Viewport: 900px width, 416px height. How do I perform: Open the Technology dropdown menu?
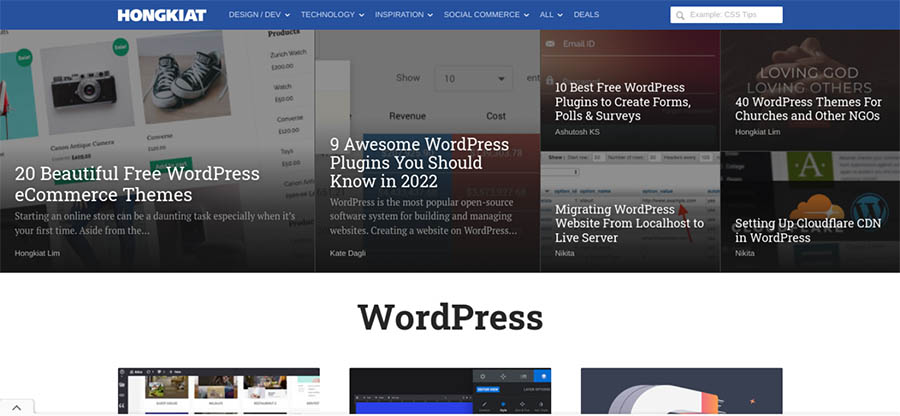coord(332,15)
